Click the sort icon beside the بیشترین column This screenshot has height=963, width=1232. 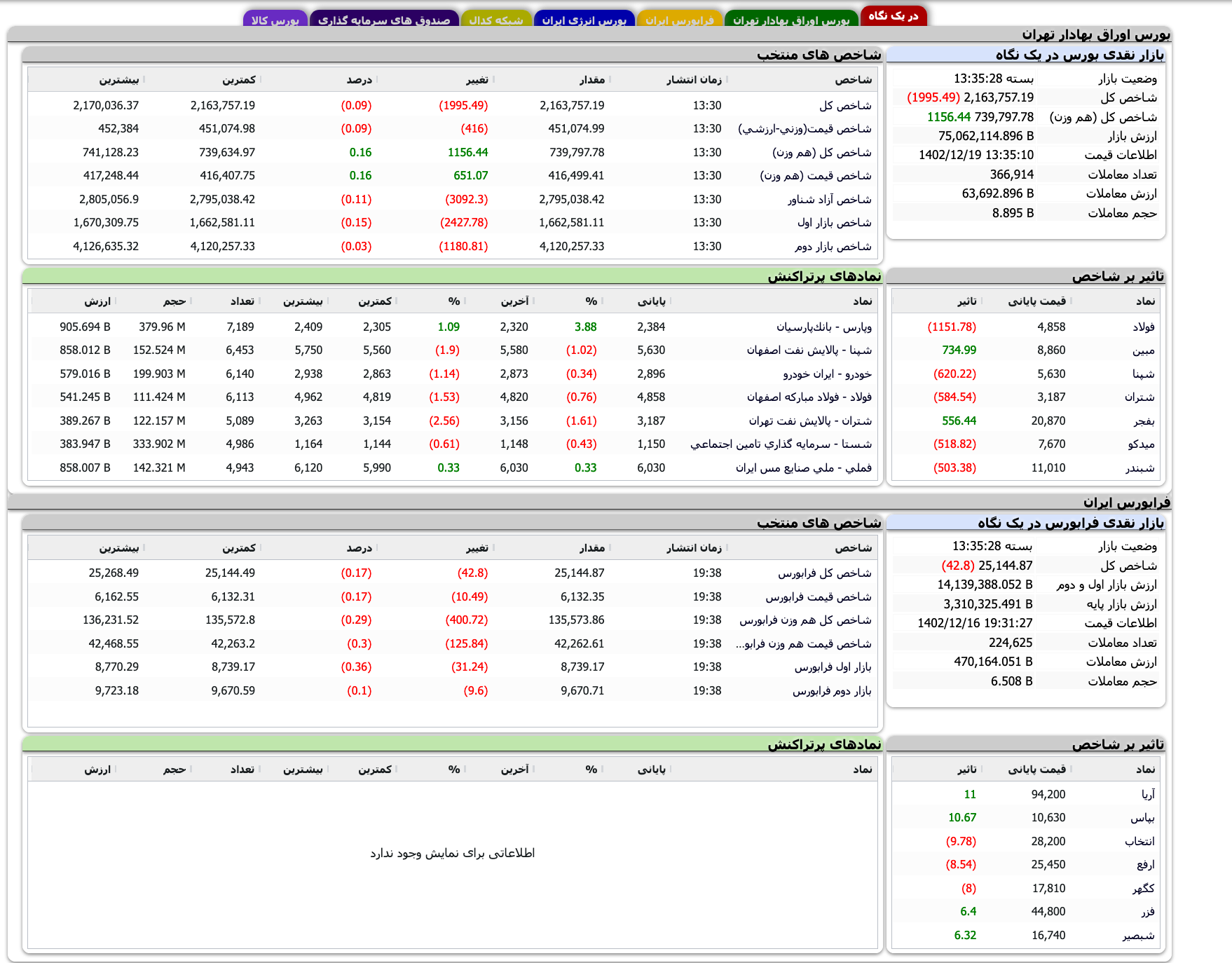coord(329,301)
